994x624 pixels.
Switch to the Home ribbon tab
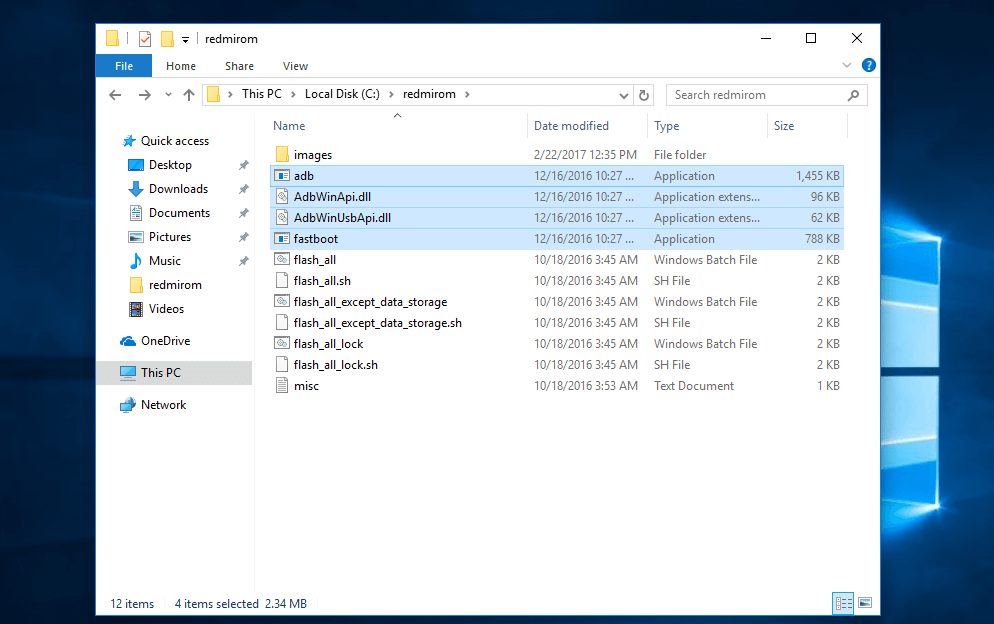click(181, 66)
